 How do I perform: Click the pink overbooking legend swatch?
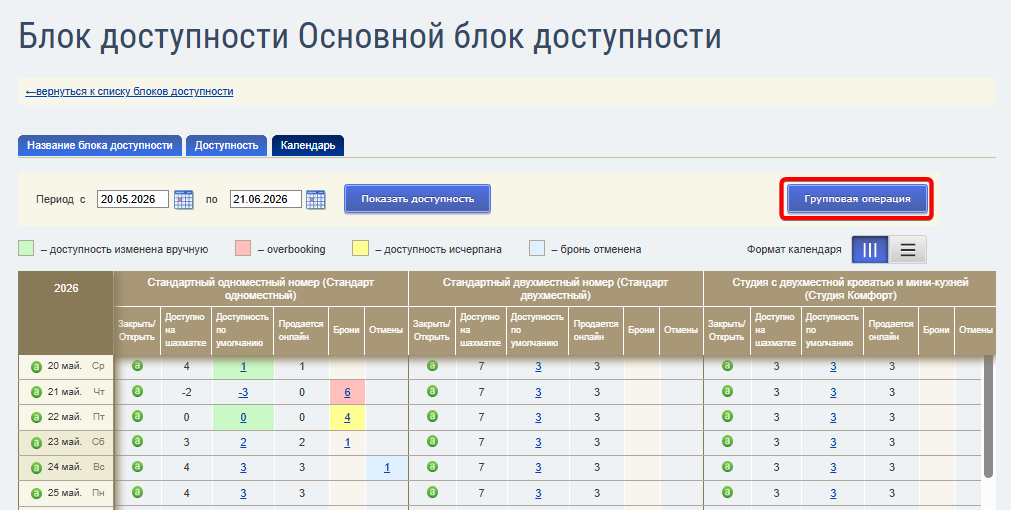click(242, 249)
